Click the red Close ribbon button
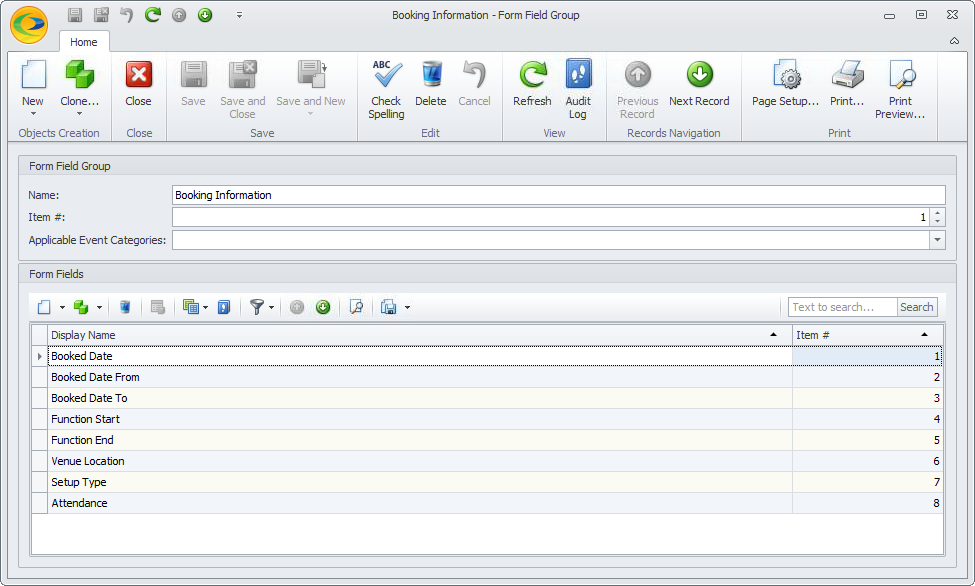Viewport: 975px width, 586px height. [139, 84]
